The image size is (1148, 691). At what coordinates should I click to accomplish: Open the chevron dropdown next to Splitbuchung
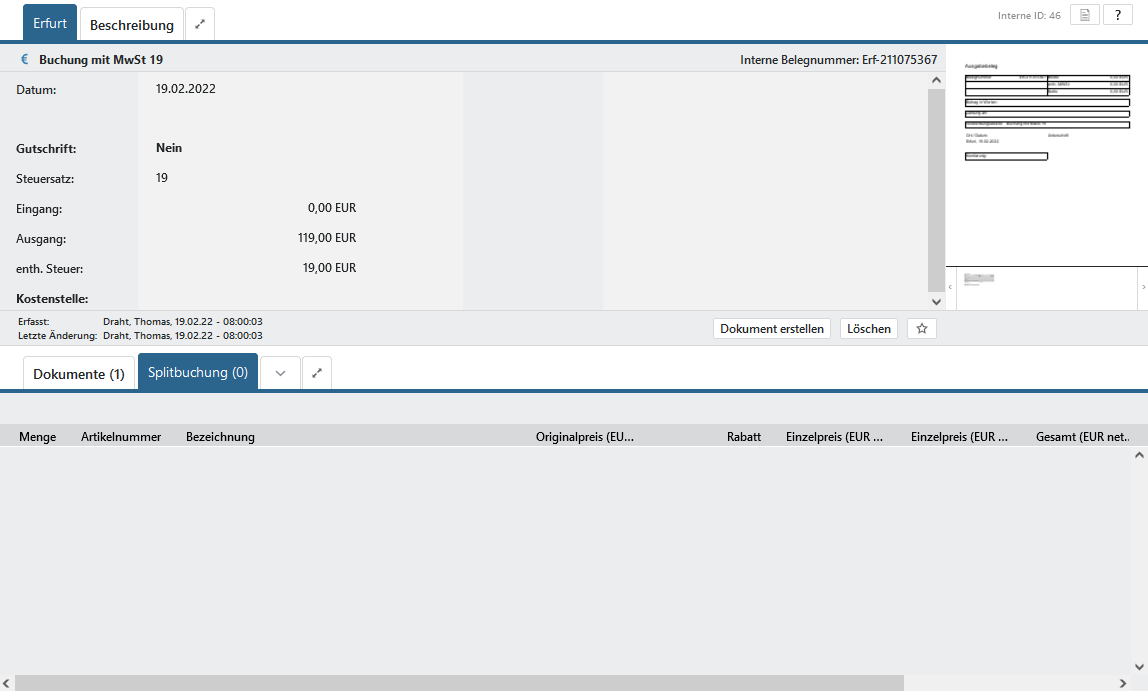pos(280,373)
